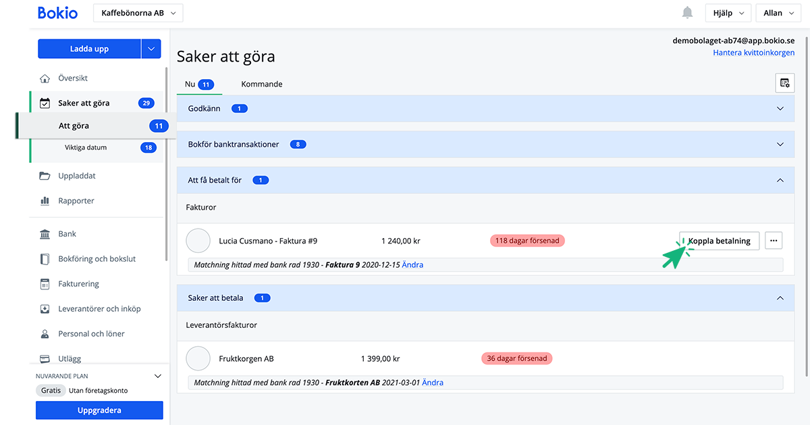Open the calendar settings icon button
This screenshot has width=810, height=425.
784,83
